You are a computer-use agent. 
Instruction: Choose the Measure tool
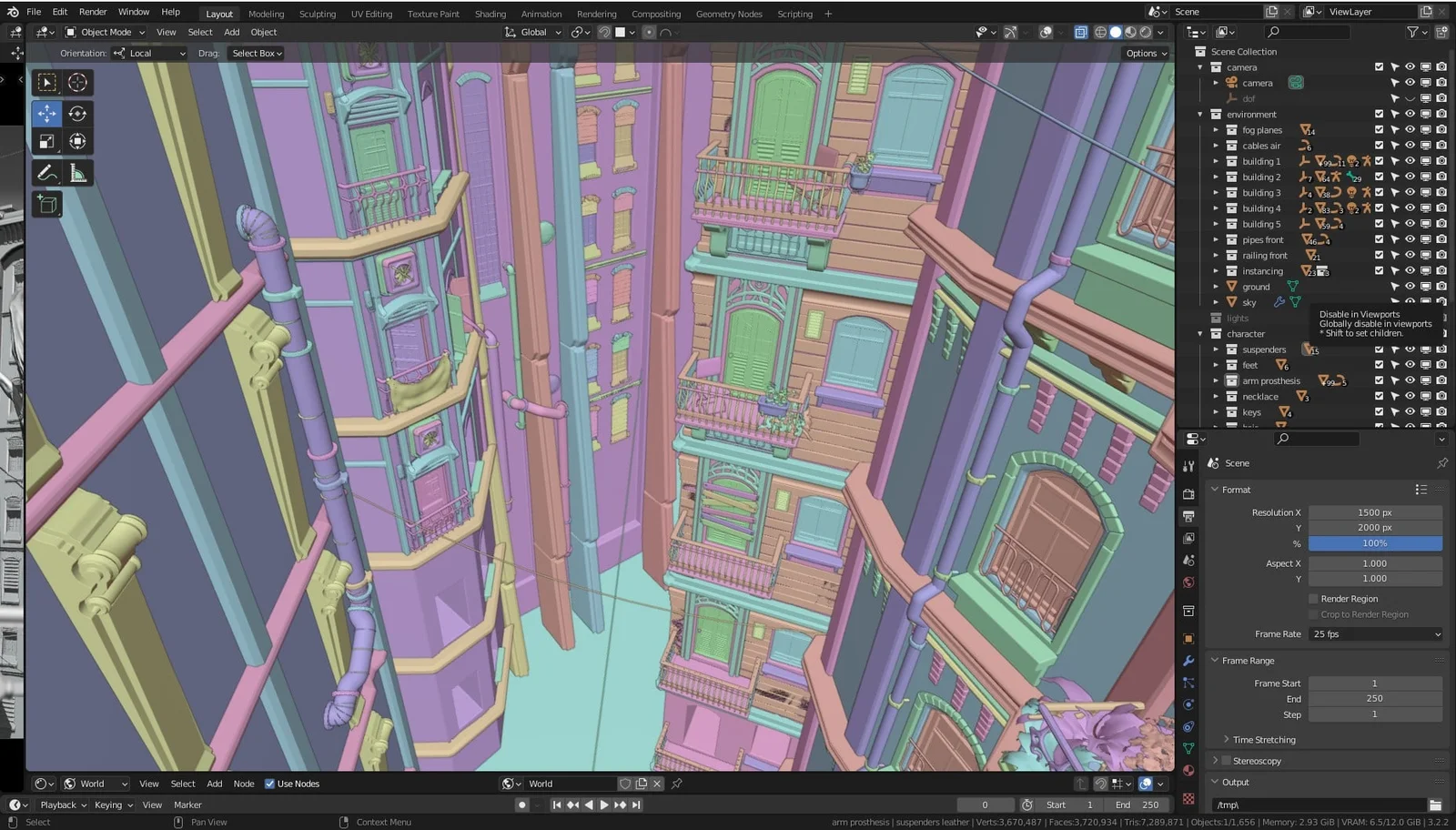[x=77, y=173]
